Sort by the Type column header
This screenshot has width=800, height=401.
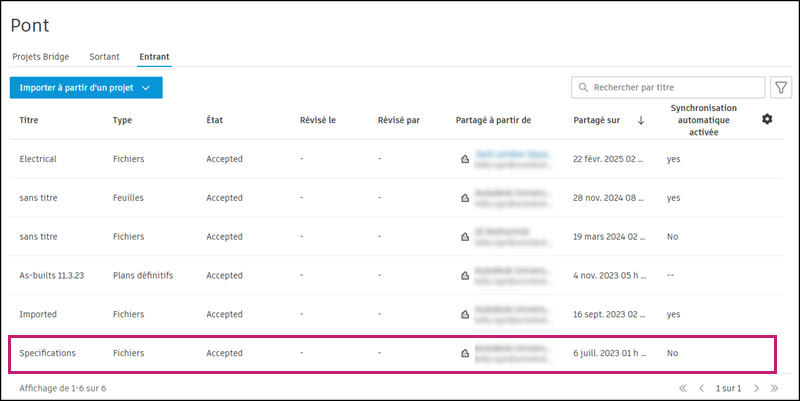point(122,120)
